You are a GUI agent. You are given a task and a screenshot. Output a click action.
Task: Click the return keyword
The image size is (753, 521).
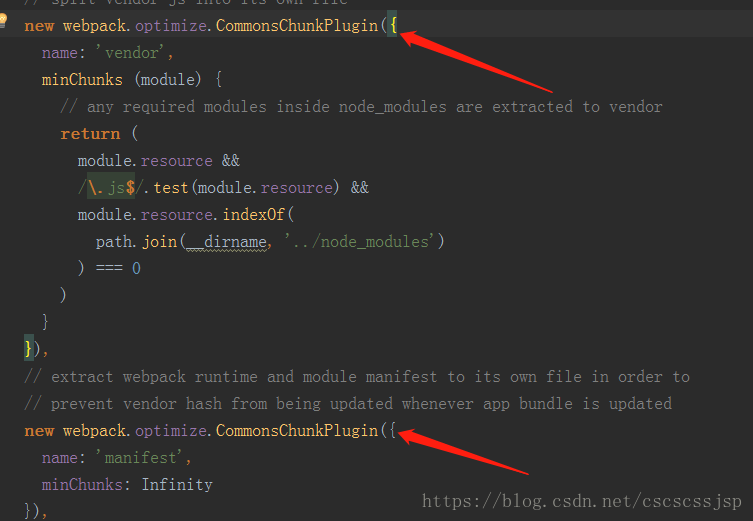coord(90,134)
